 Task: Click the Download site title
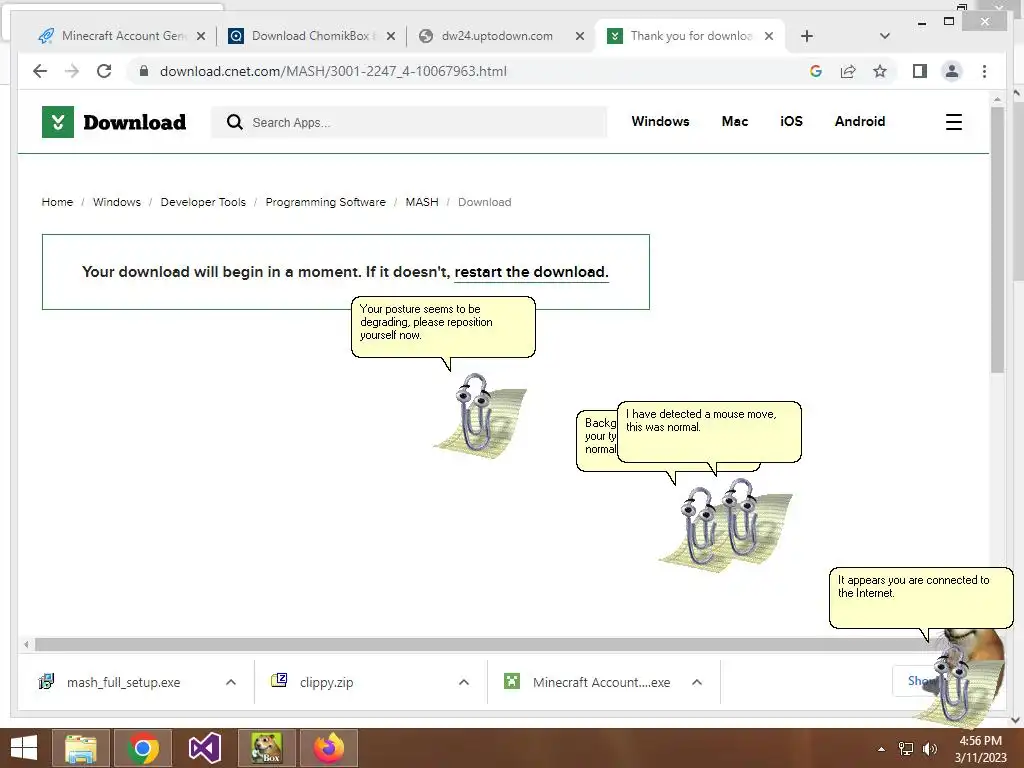point(135,122)
